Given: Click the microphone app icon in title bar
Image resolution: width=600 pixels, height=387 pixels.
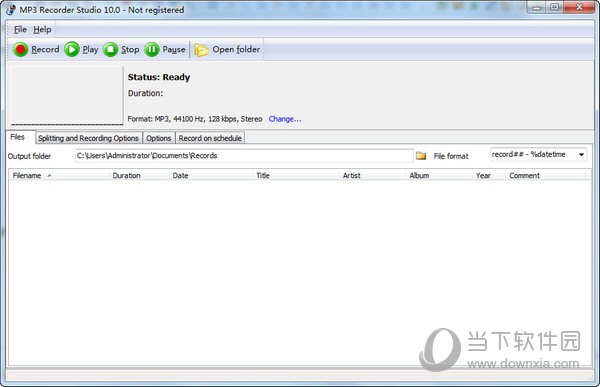Looking at the screenshot, I should tap(11, 10).
